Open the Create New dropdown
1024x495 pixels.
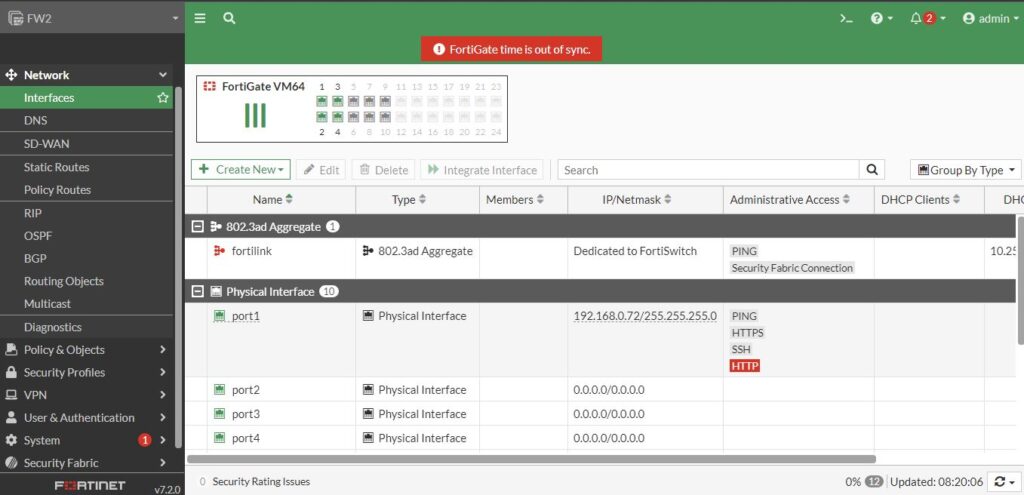click(x=240, y=170)
